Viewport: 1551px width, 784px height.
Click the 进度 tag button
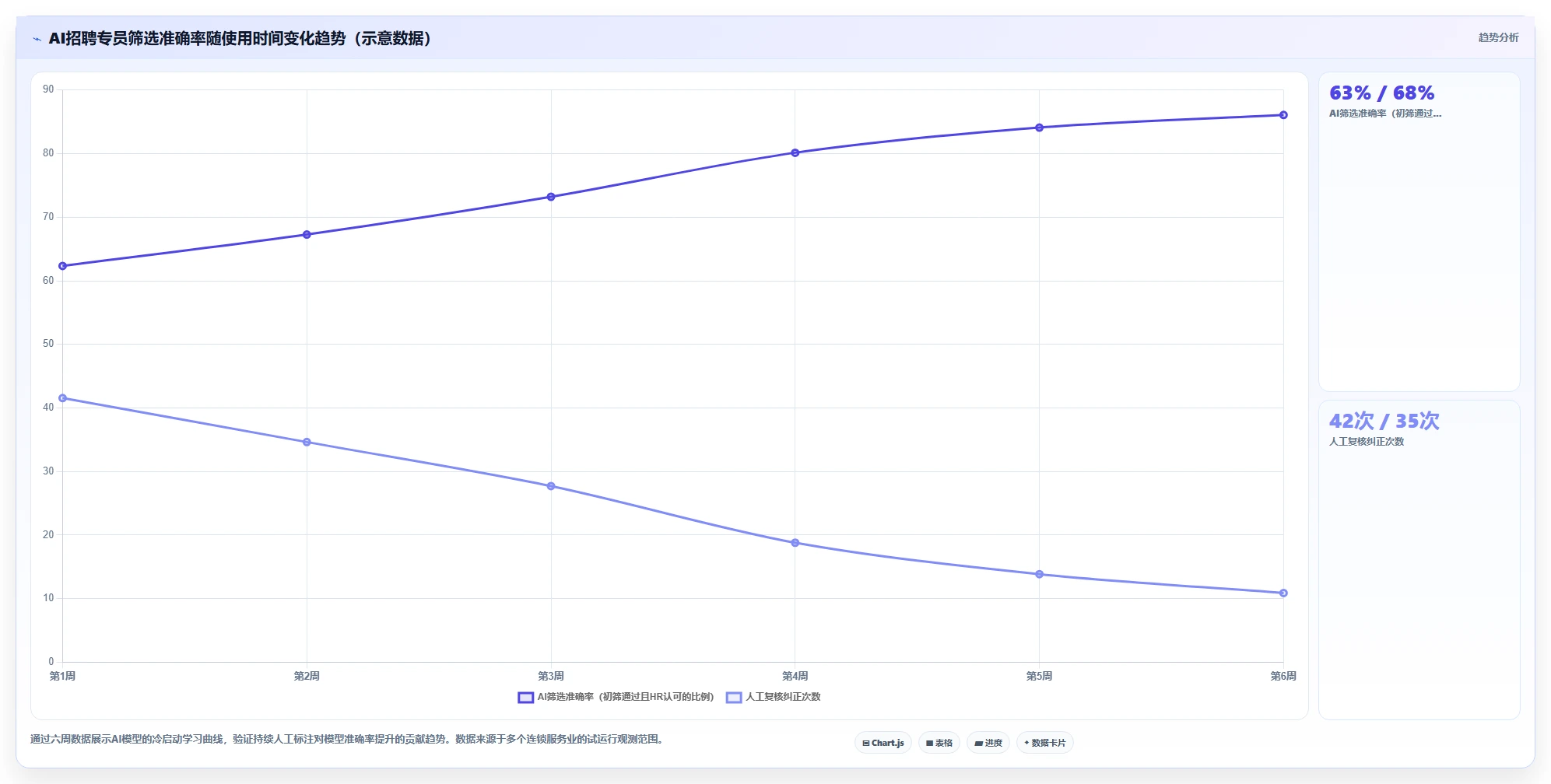tap(988, 743)
